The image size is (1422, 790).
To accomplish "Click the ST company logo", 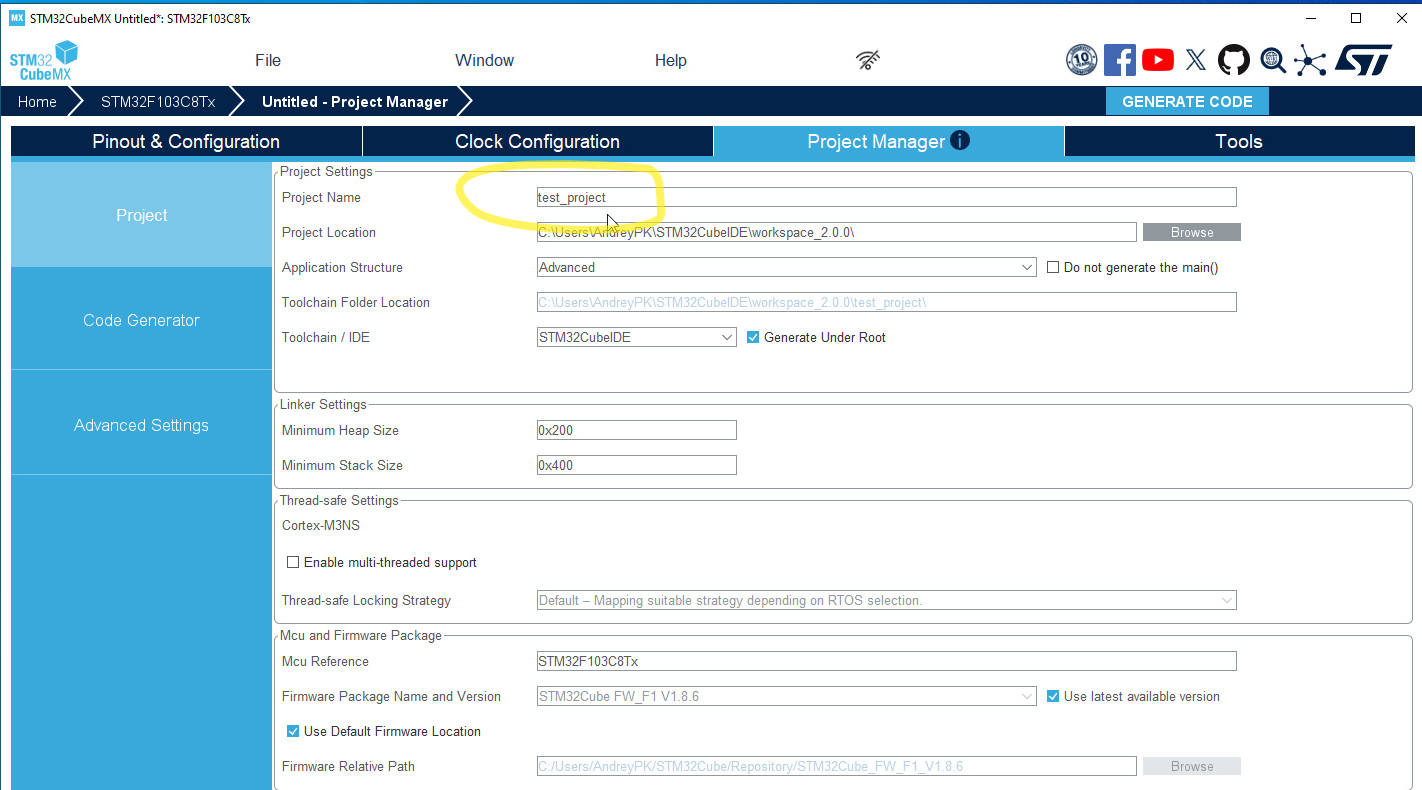I will click(1363, 60).
